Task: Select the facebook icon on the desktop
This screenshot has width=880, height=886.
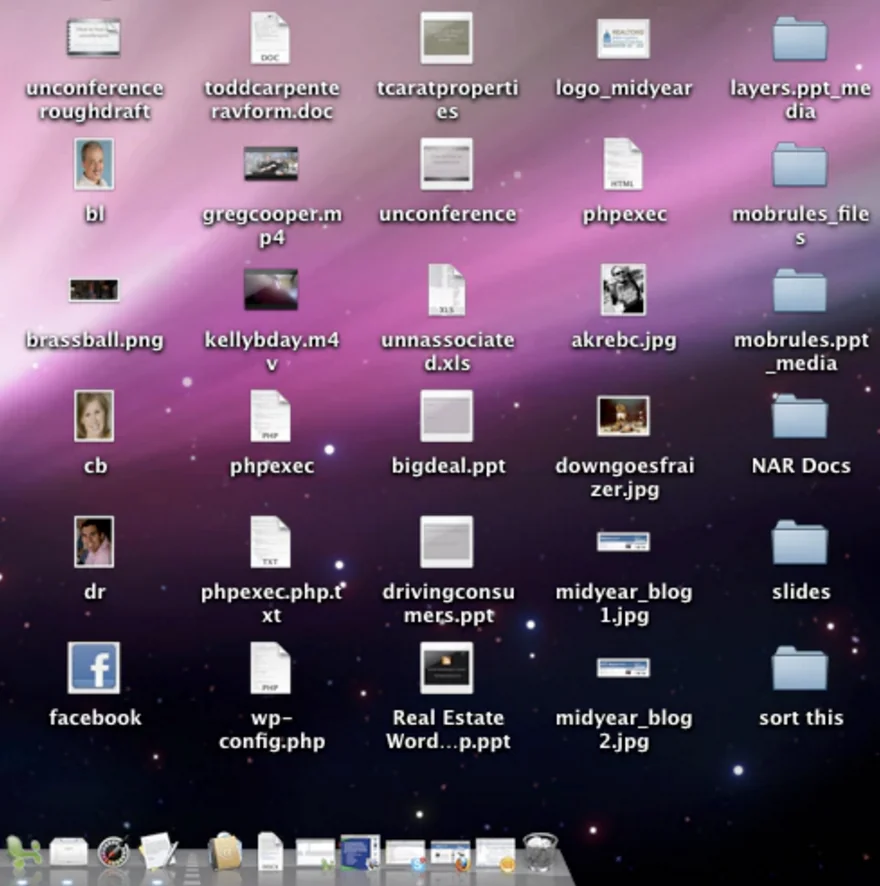Action: (94, 667)
